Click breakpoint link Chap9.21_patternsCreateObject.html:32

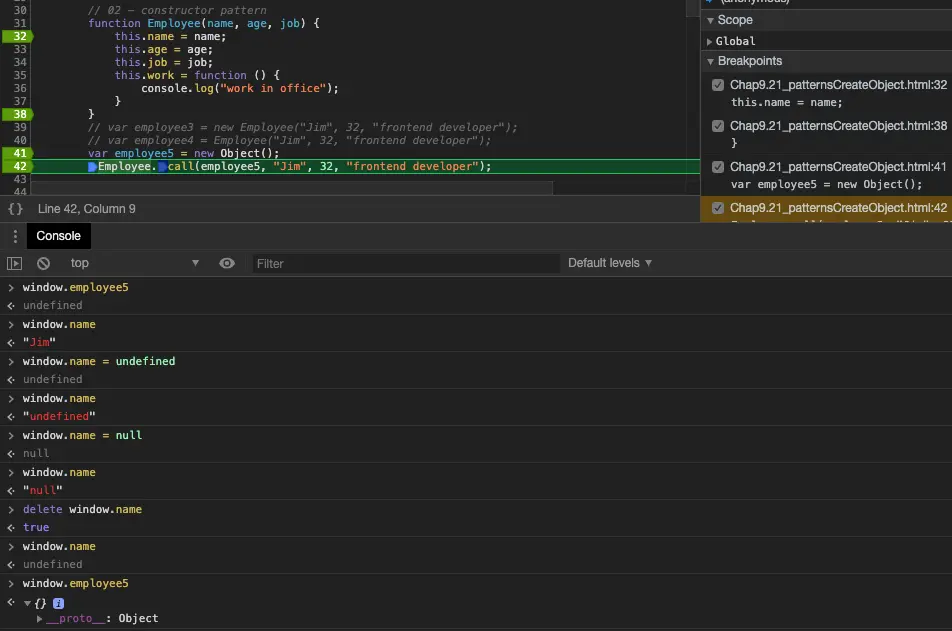click(838, 85)
